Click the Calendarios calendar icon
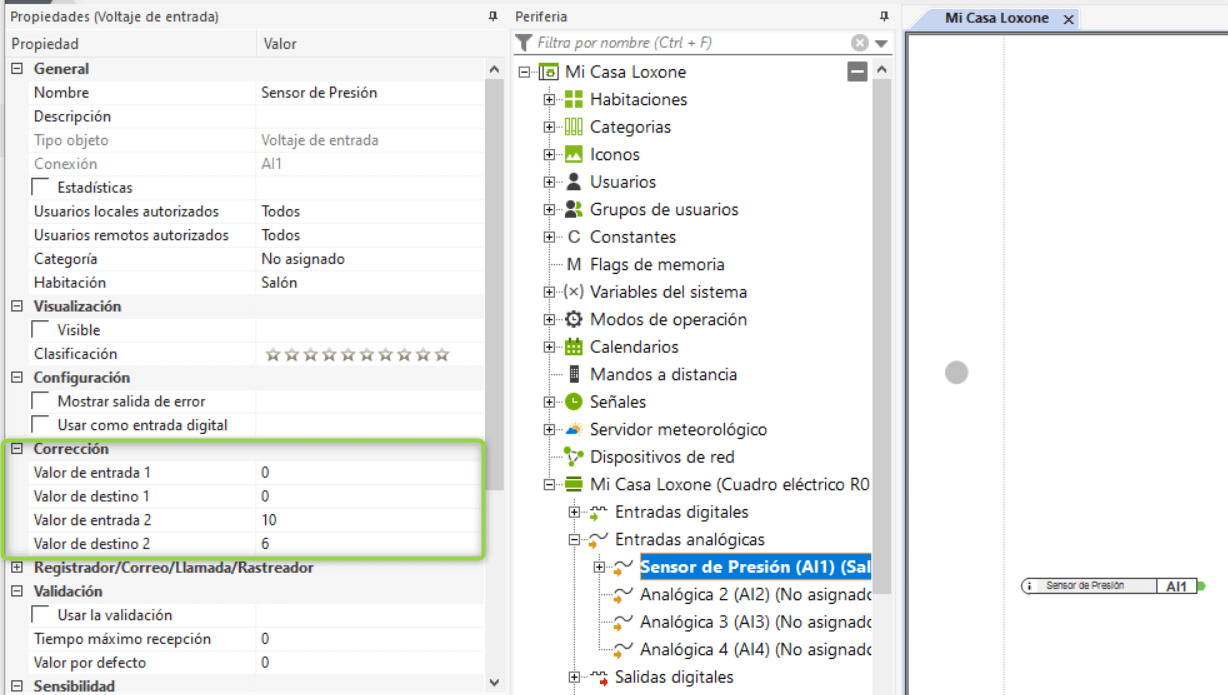 pyautogui.click(x=573, y=347)
